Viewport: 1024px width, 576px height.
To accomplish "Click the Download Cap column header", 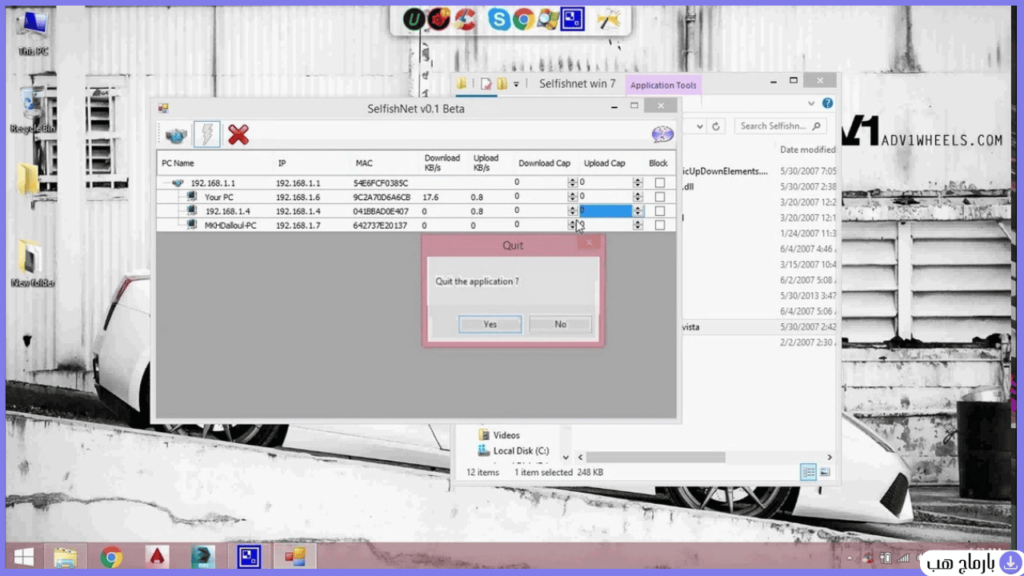I will [x=544, y=163].
